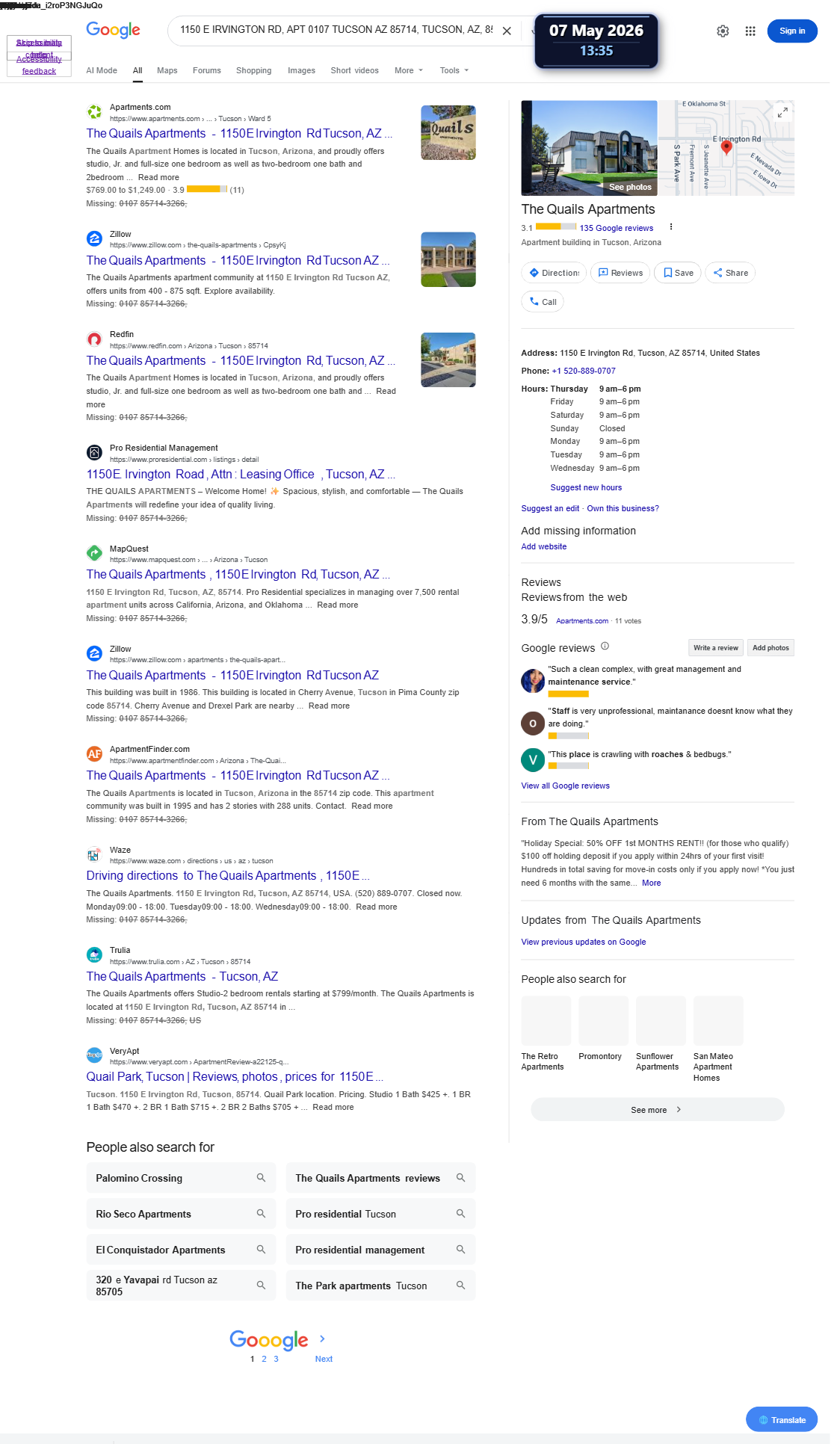Click the Add photos button
The height and width of the screenshot is (1444, 840).
click(770, 648)
